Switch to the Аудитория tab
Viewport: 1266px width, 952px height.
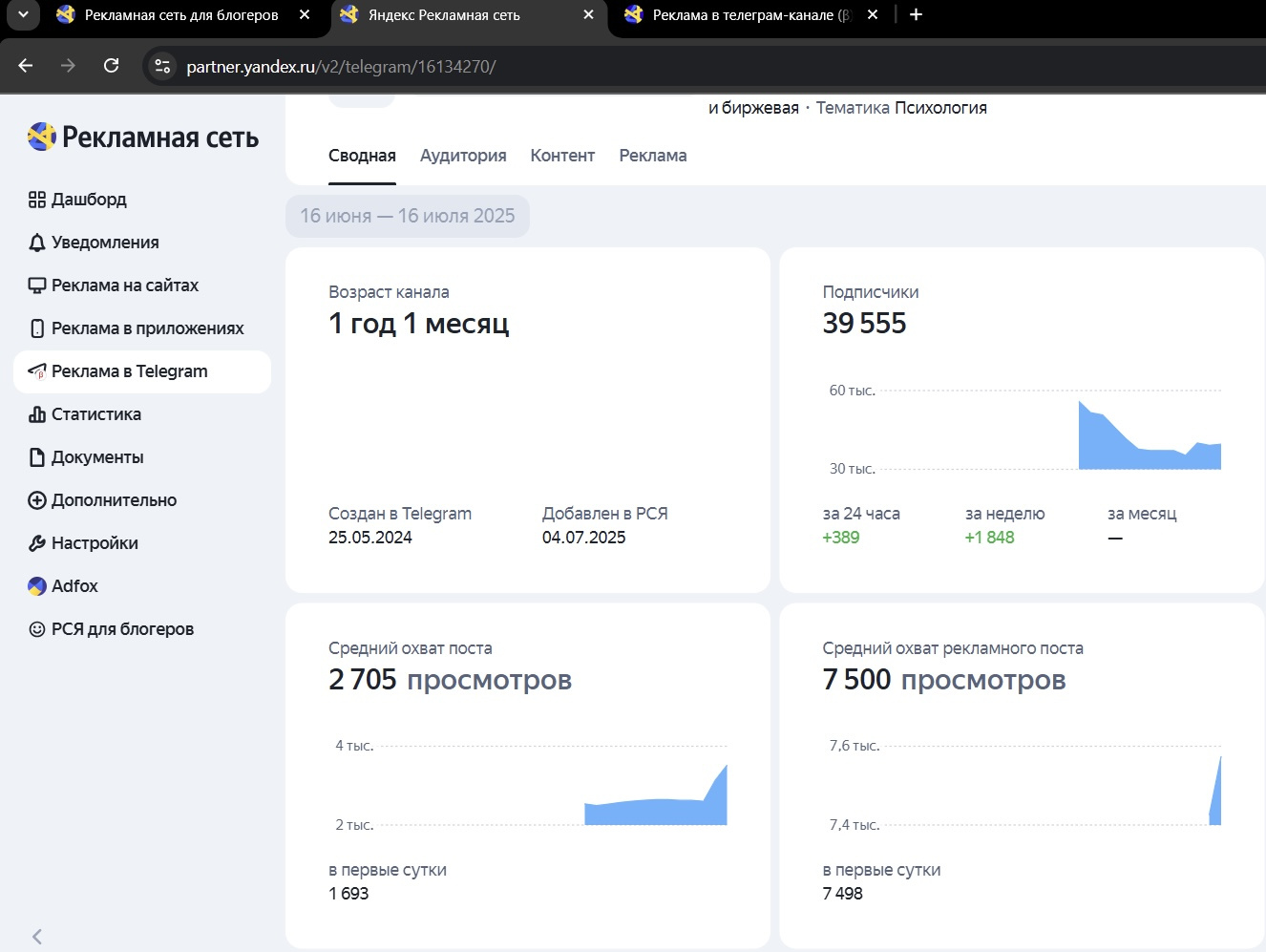pos(463,156)
